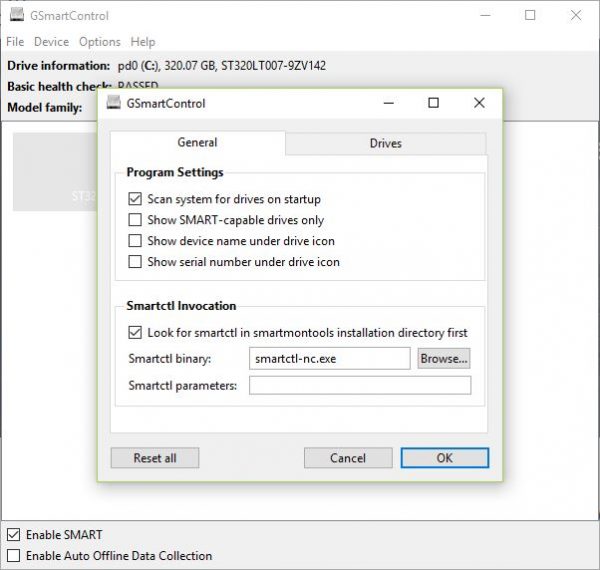Screen dimensions: 600x570
Task: Click the 'Smartctl binary:' label
Action: coord(170,359)
